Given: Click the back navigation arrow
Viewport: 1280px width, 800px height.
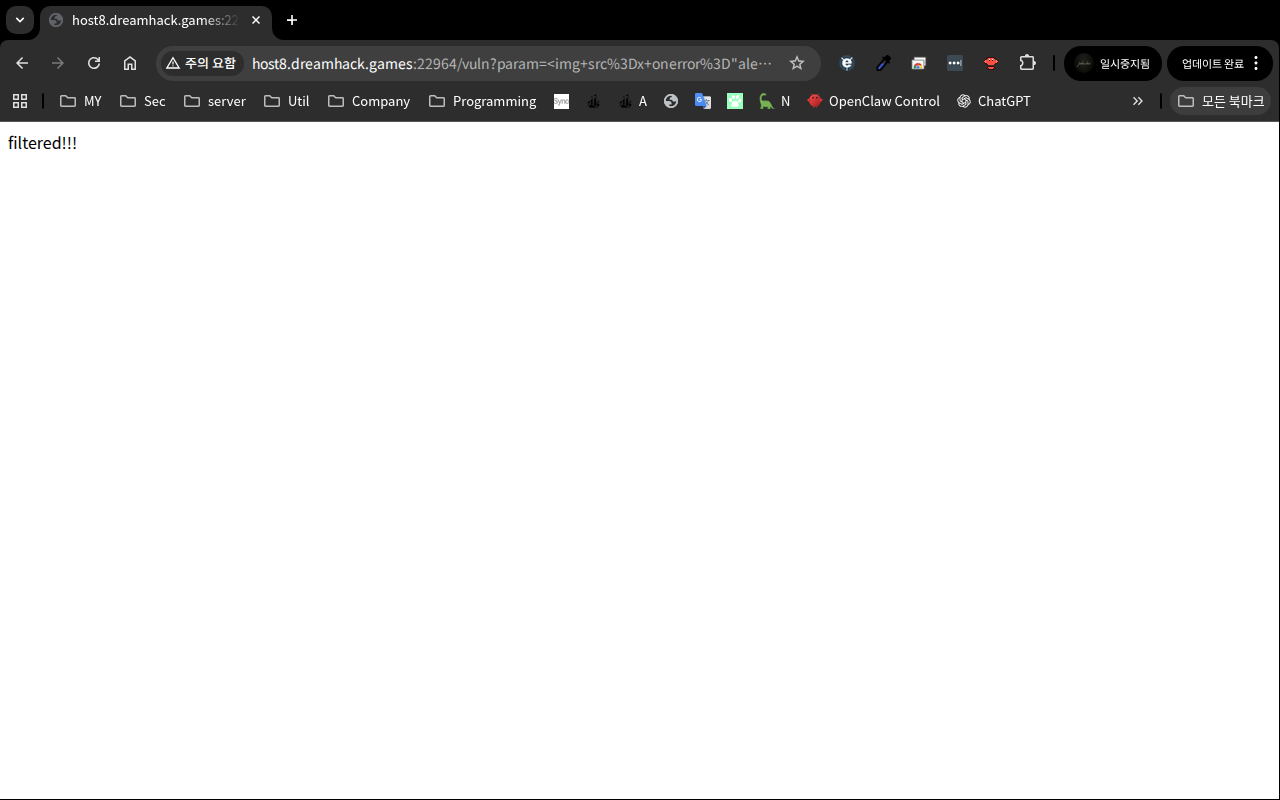Looking at the screenshot, I should [22, 63].
